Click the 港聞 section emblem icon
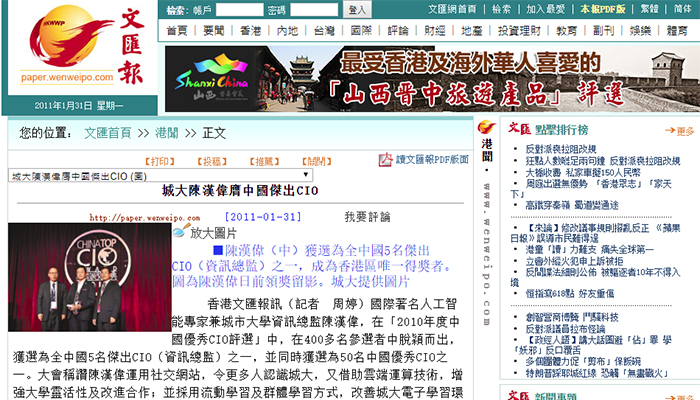Screen dimensions: 700x400 [x=486, y=129]
